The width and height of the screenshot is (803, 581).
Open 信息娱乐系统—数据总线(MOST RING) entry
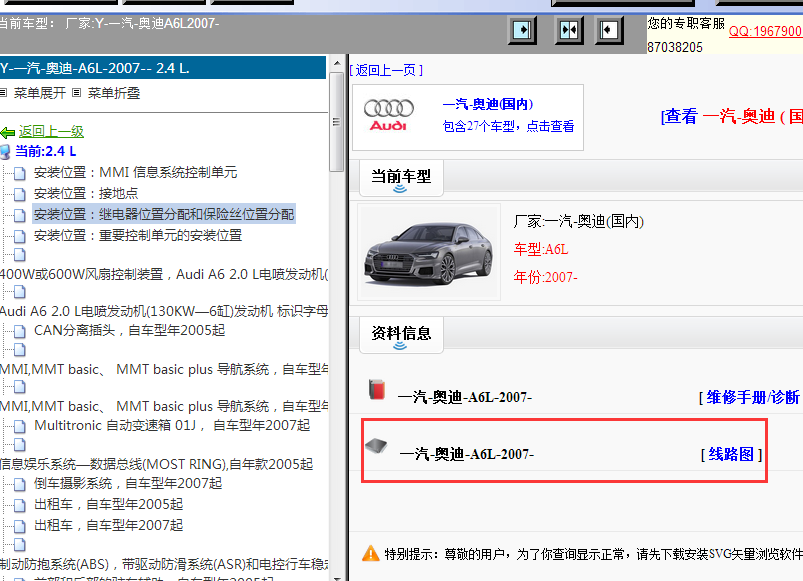click(156, 465)
